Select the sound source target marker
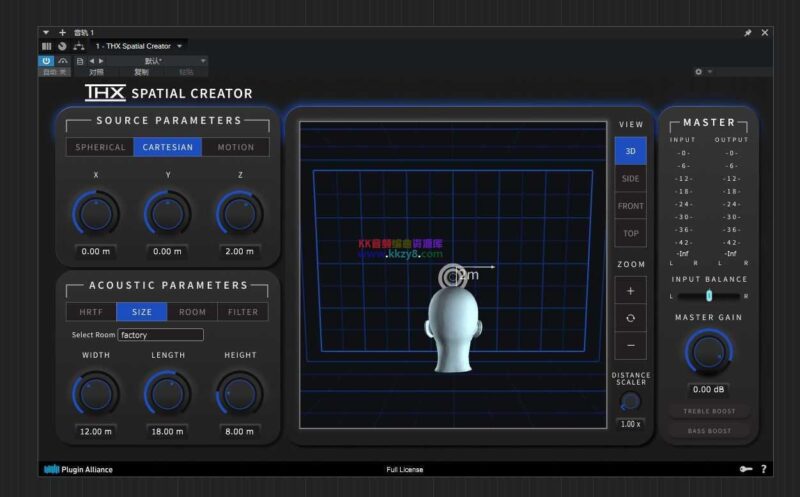The image size is (800, 497). (x=451, y=276)
